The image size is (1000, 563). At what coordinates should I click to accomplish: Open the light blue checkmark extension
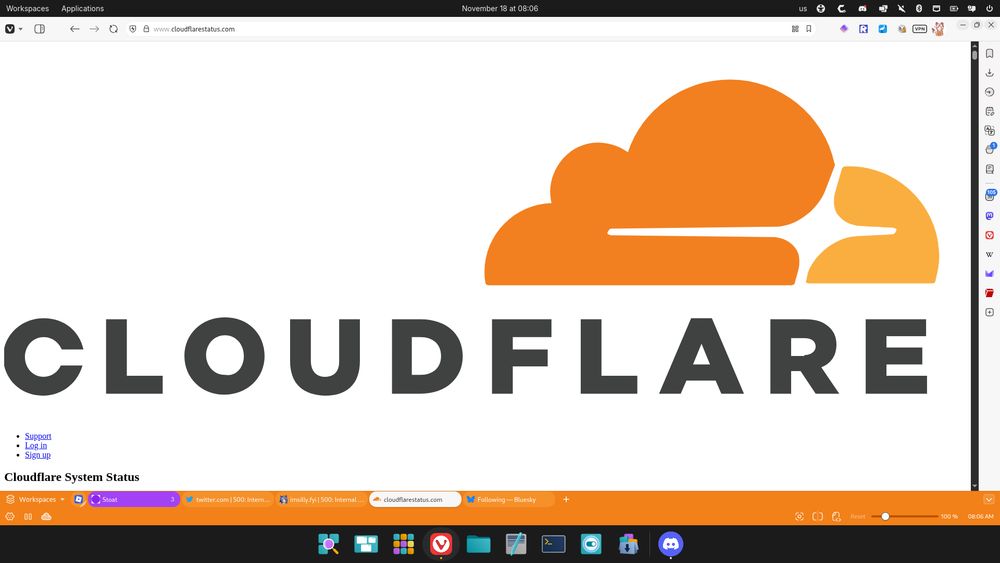coord(883,29)
